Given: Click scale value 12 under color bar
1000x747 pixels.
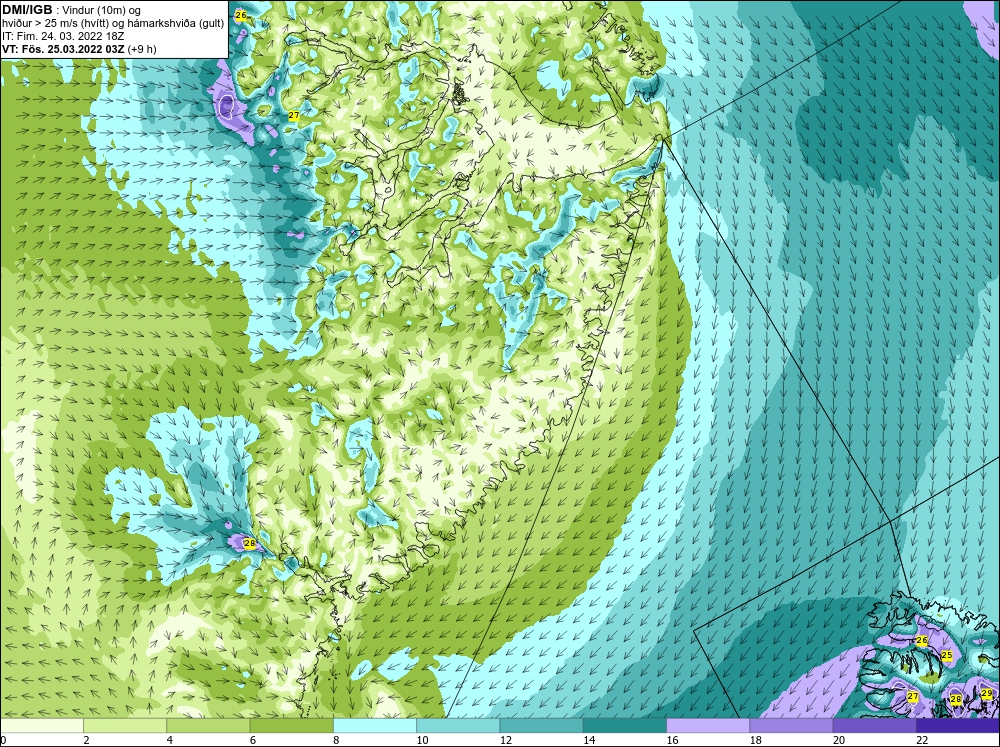Looking at the screenshot, I should coord(505,740).
